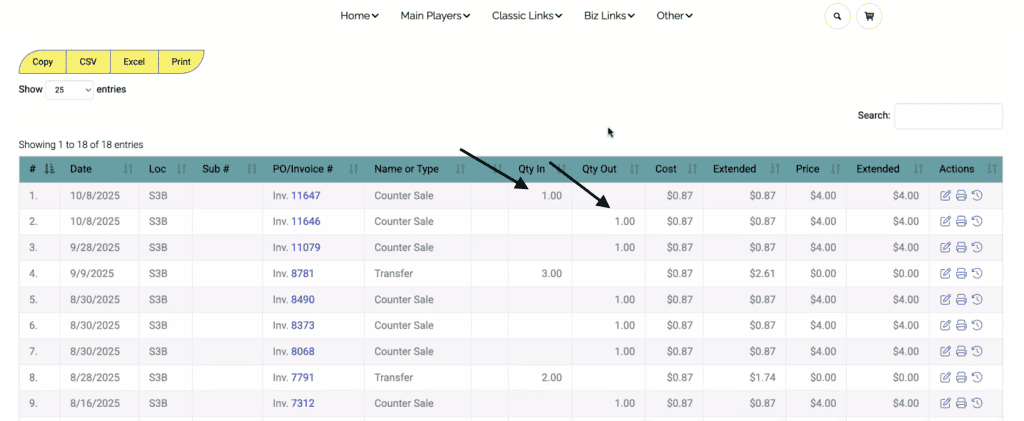Print the invoice 8490 row
Image resolution: width=1024 pixels, height=421 pixels.
click(x=961, y=300)
